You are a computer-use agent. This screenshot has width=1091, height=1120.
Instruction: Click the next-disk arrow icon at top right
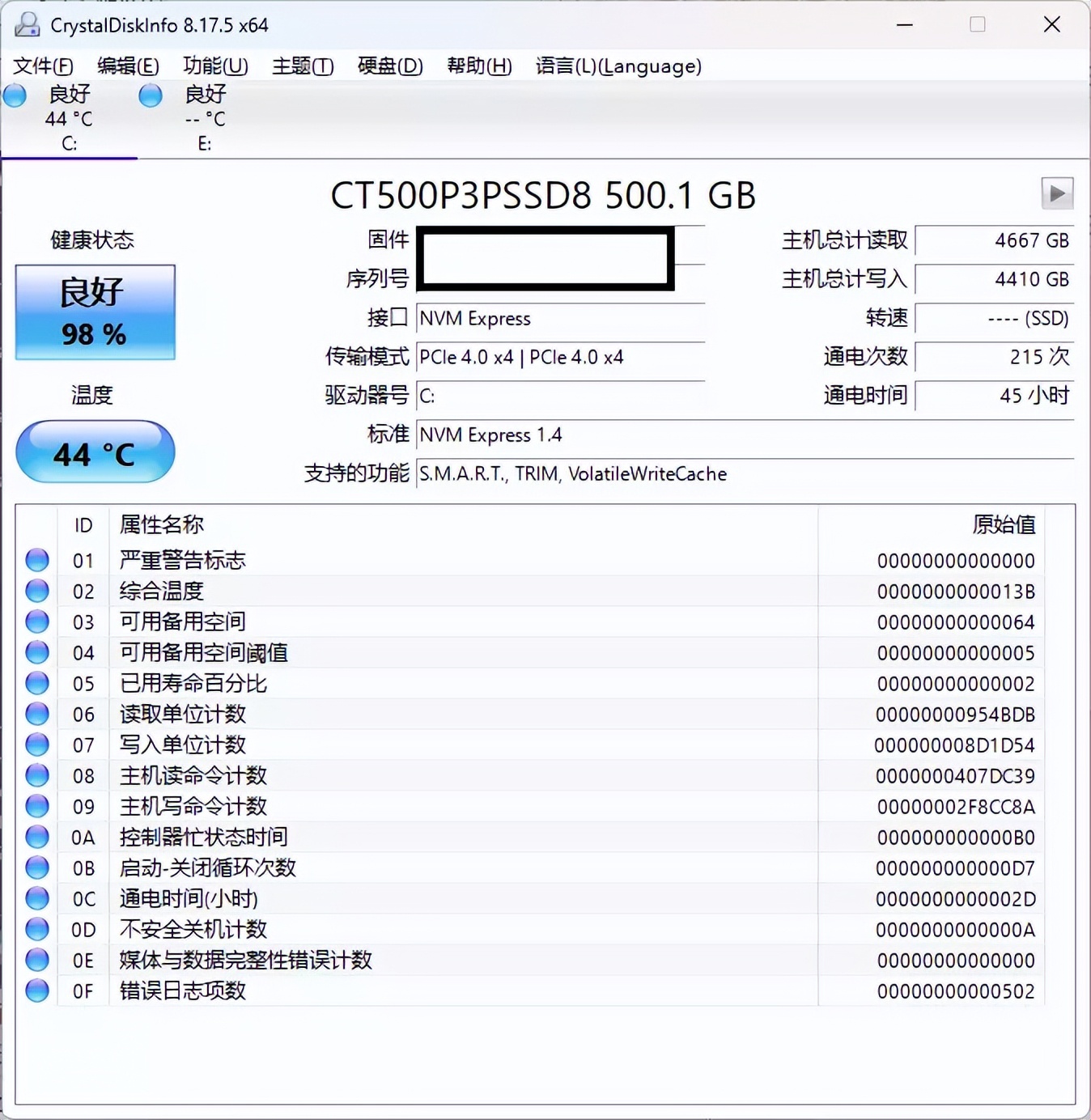[x=1056, y=194]
